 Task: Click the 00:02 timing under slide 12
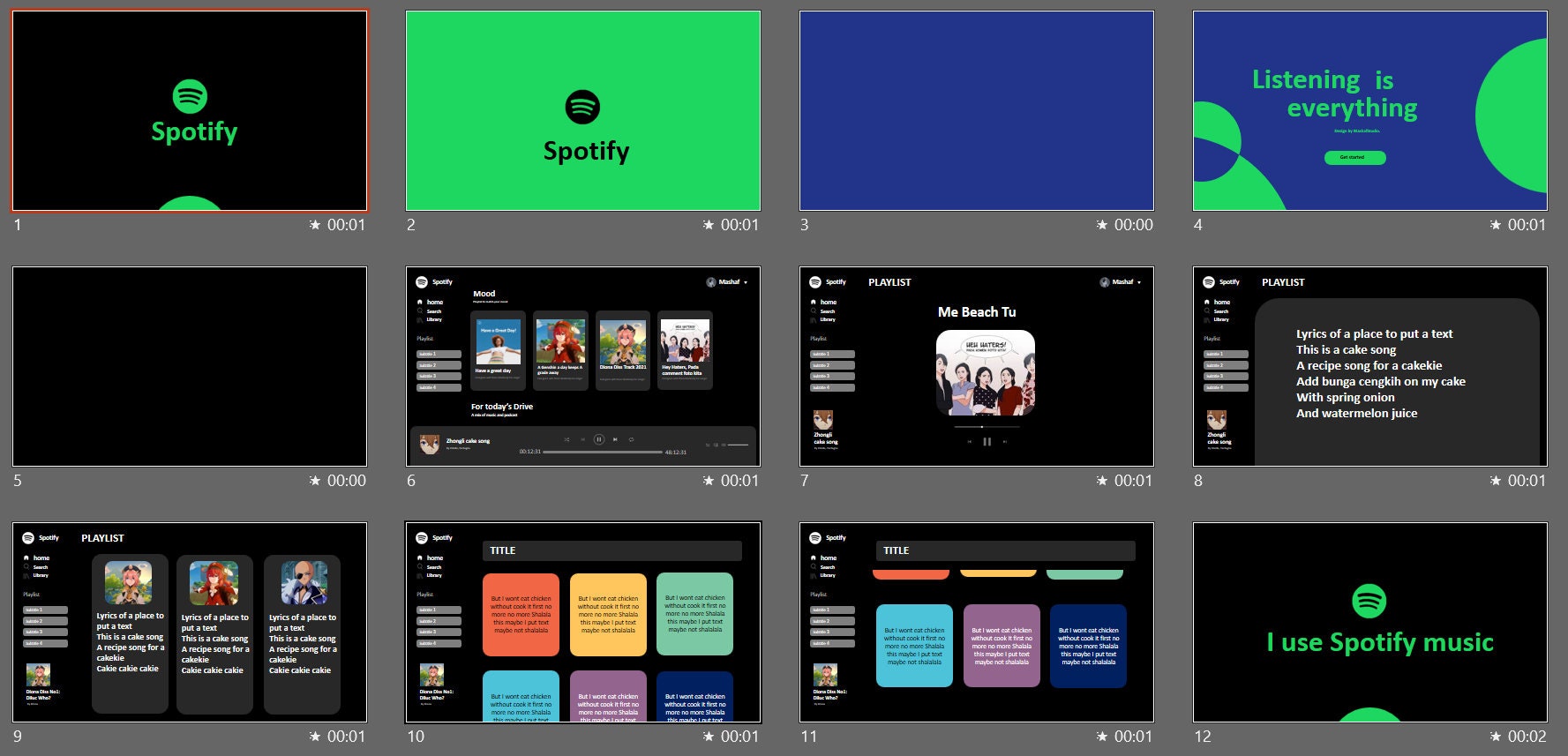coord(1527,737)
